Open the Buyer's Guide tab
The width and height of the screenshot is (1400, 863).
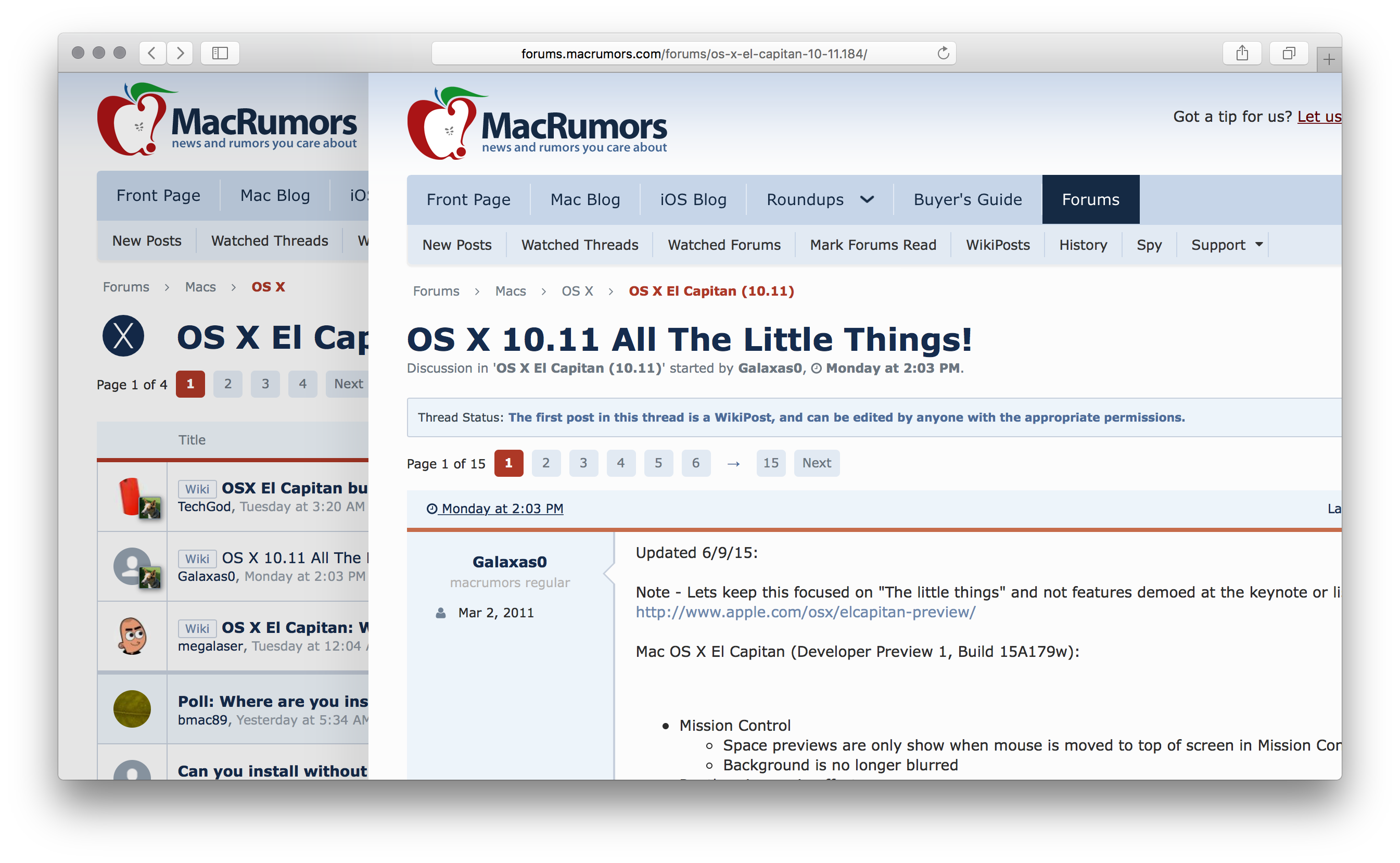[968, 199]
